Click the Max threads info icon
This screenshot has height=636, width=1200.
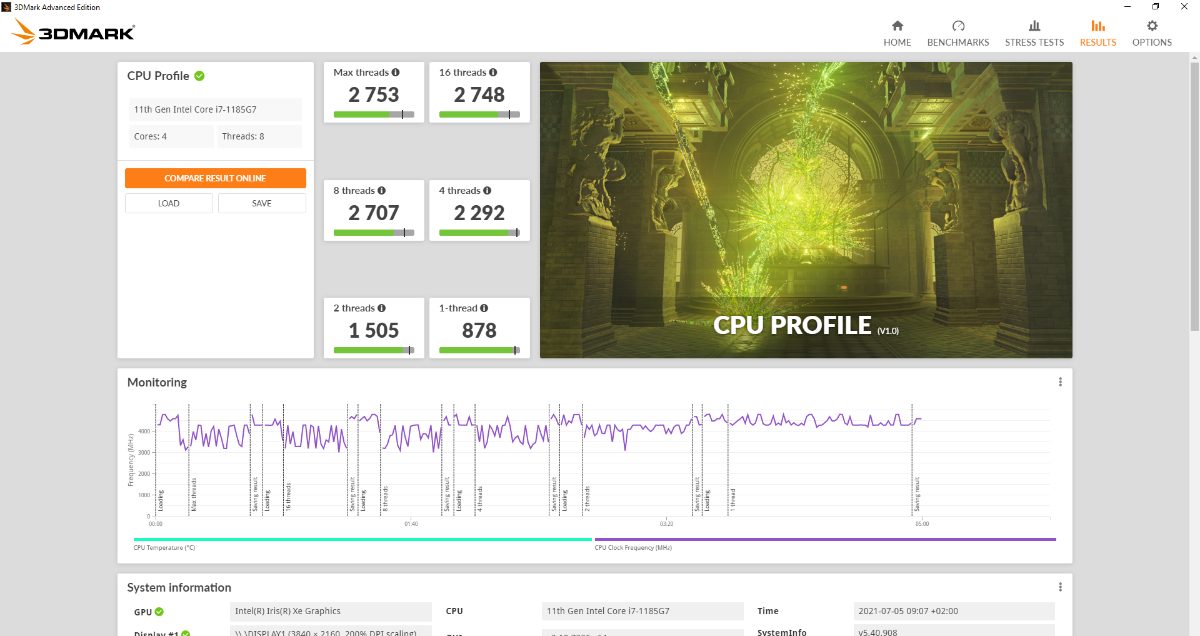pyautogui.click(x=395, y=73)
